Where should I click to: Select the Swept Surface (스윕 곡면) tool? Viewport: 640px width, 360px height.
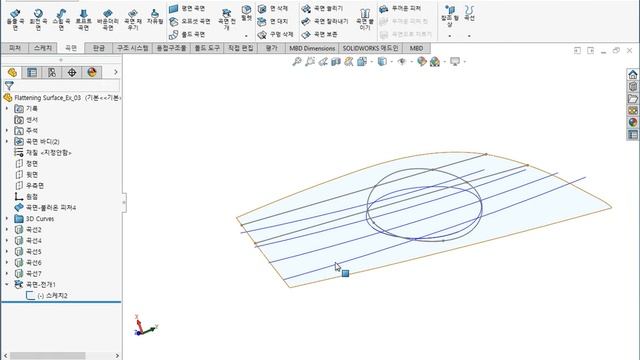click(61, 20)
